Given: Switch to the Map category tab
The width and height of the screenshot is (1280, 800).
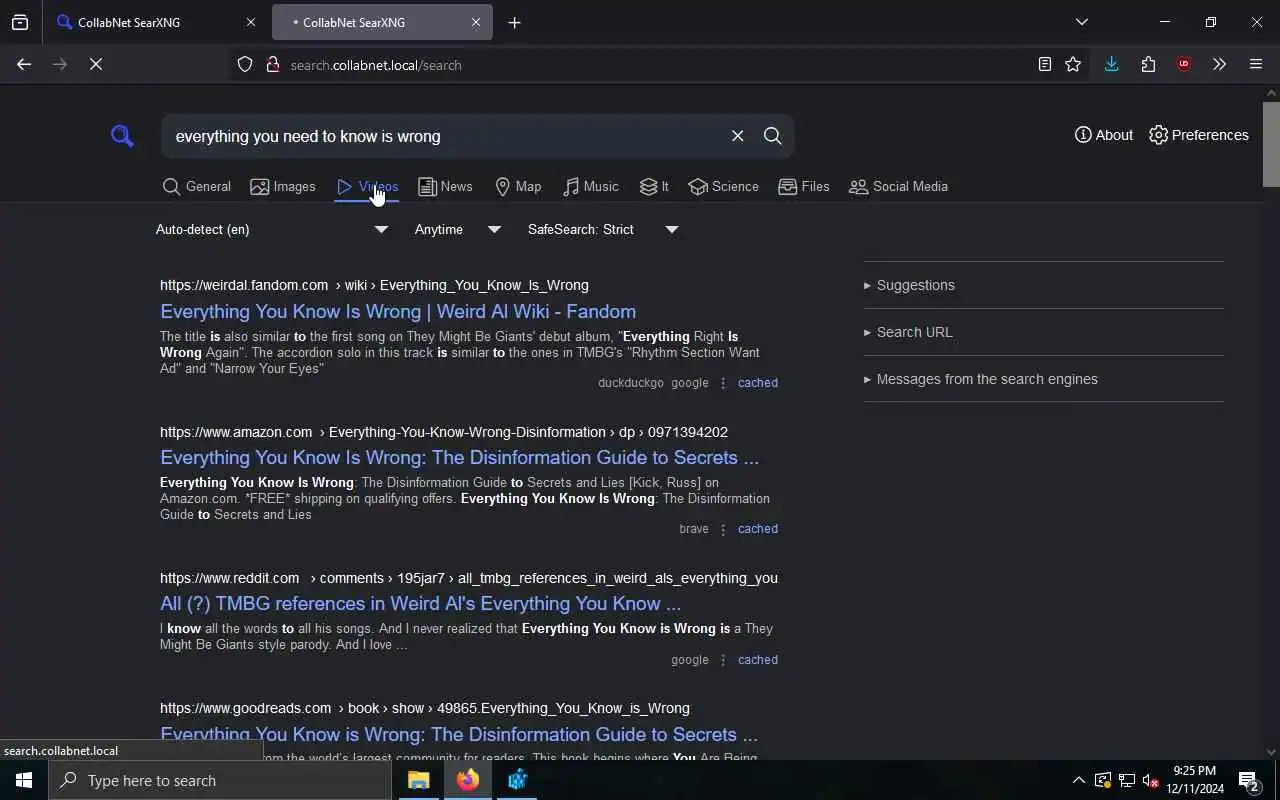Looking at the screenshot, I should 518,187.
